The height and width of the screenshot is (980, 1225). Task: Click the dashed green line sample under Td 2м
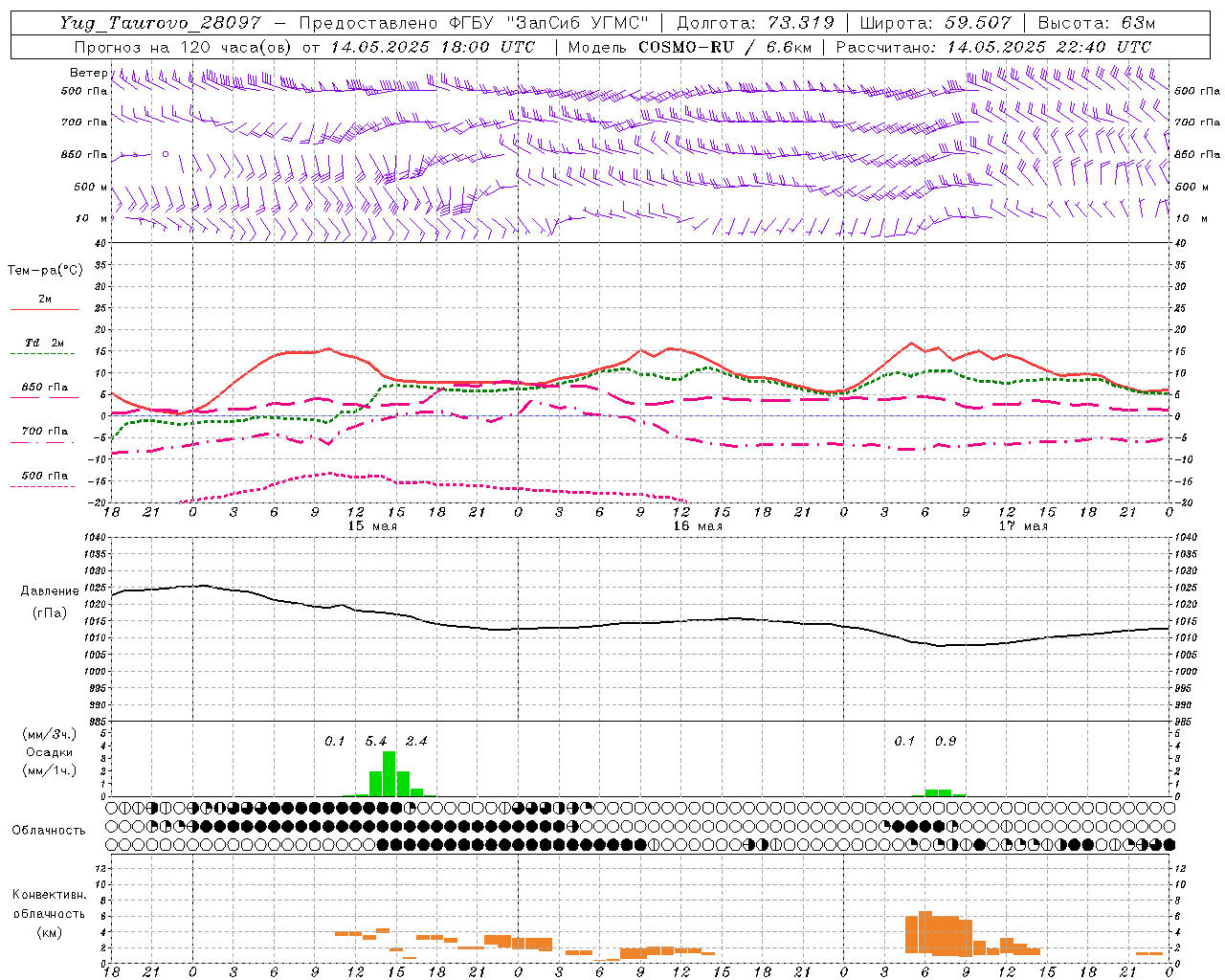point(45,354)
